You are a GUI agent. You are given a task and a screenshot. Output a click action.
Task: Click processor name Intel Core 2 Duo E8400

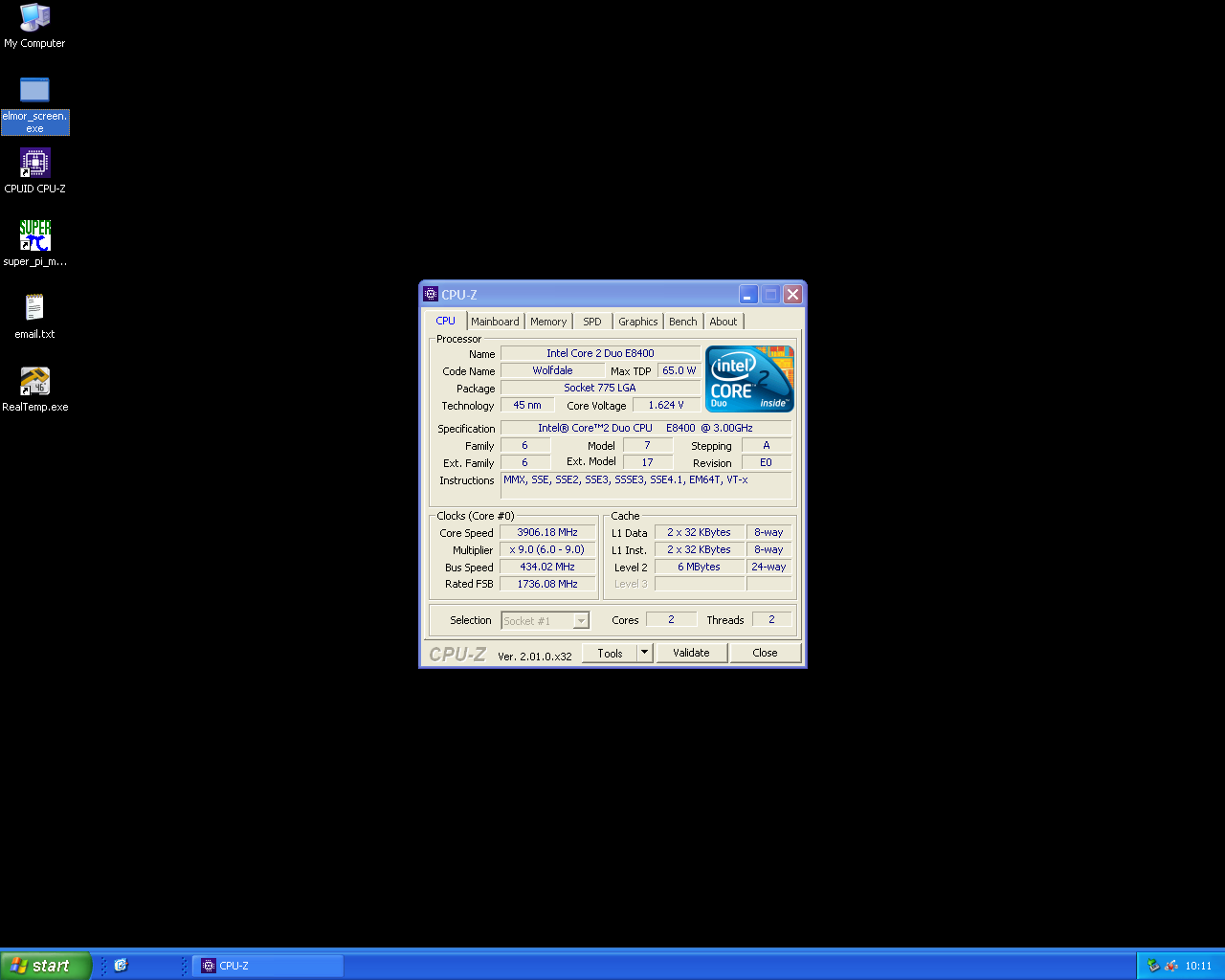pyautogui.click(x=600, y=353)
